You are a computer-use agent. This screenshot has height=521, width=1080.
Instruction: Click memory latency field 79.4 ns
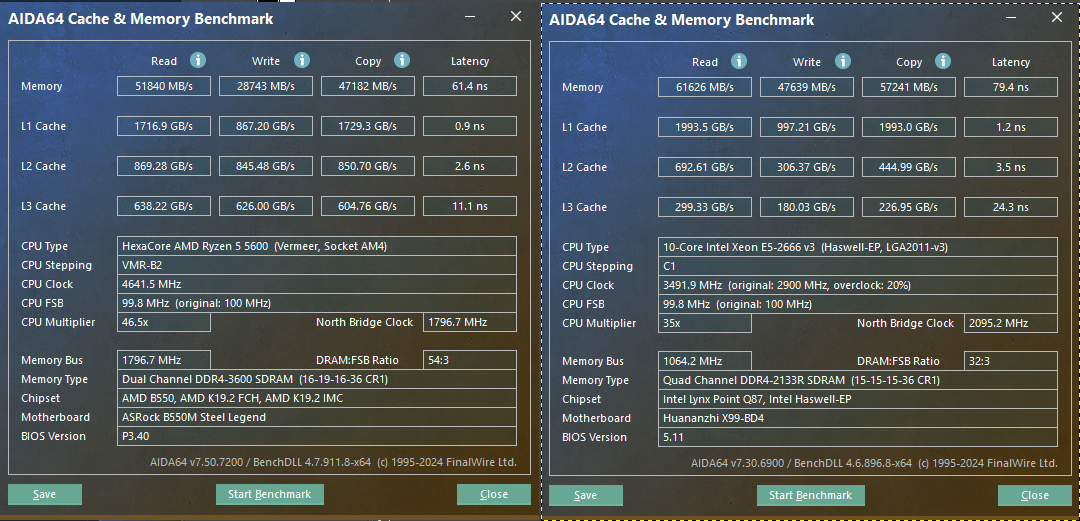click(1010, 87)
